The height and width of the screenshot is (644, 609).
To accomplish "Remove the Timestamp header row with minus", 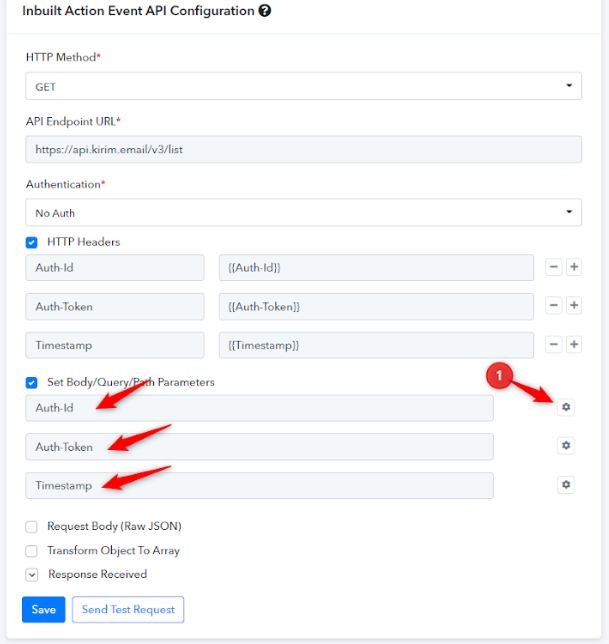I will click(554, 345).
